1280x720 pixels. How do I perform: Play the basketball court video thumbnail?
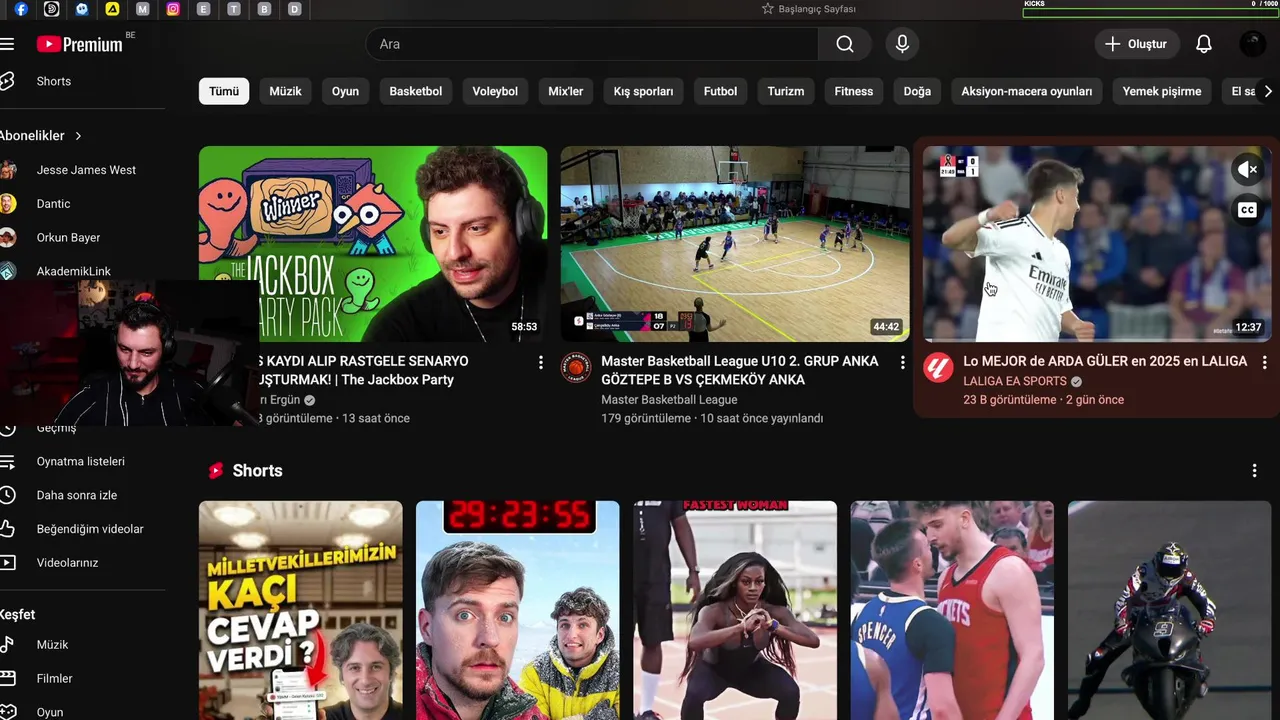point(735,244)
